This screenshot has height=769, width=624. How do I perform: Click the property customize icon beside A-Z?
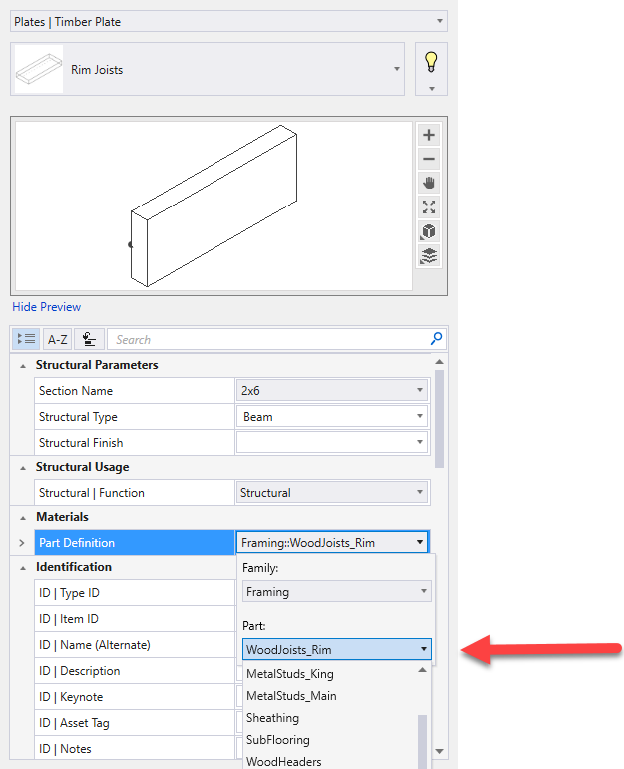click(x=89, y=339)
